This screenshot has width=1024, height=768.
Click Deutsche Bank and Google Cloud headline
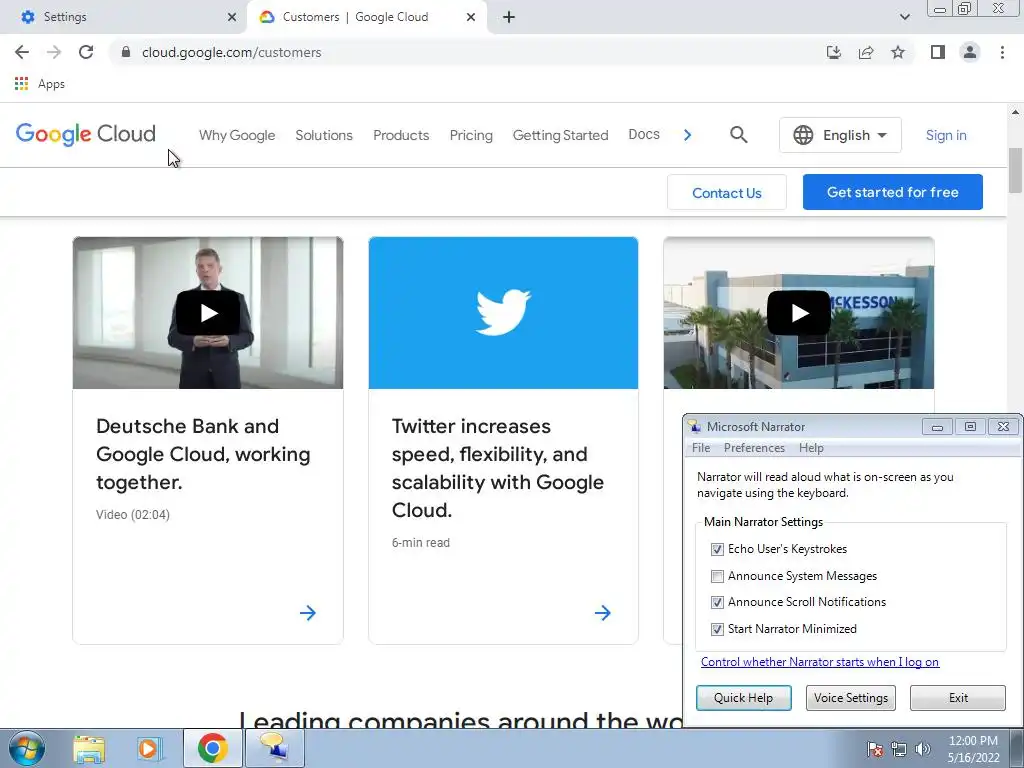pyautogui.click(x=203, y=454)
